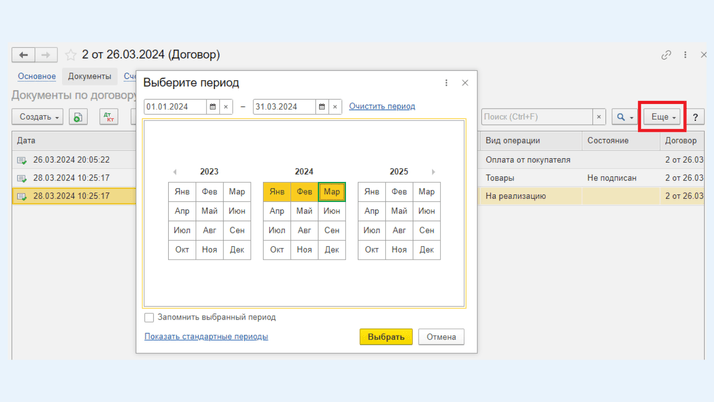The image size is (714, 402).
Task: Click the back navigation arrow
Action: [24, 55]
